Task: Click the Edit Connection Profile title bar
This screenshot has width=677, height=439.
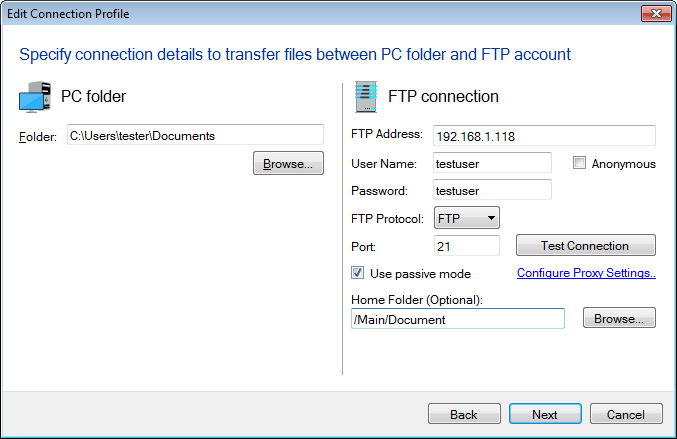Action: [300, 14]
